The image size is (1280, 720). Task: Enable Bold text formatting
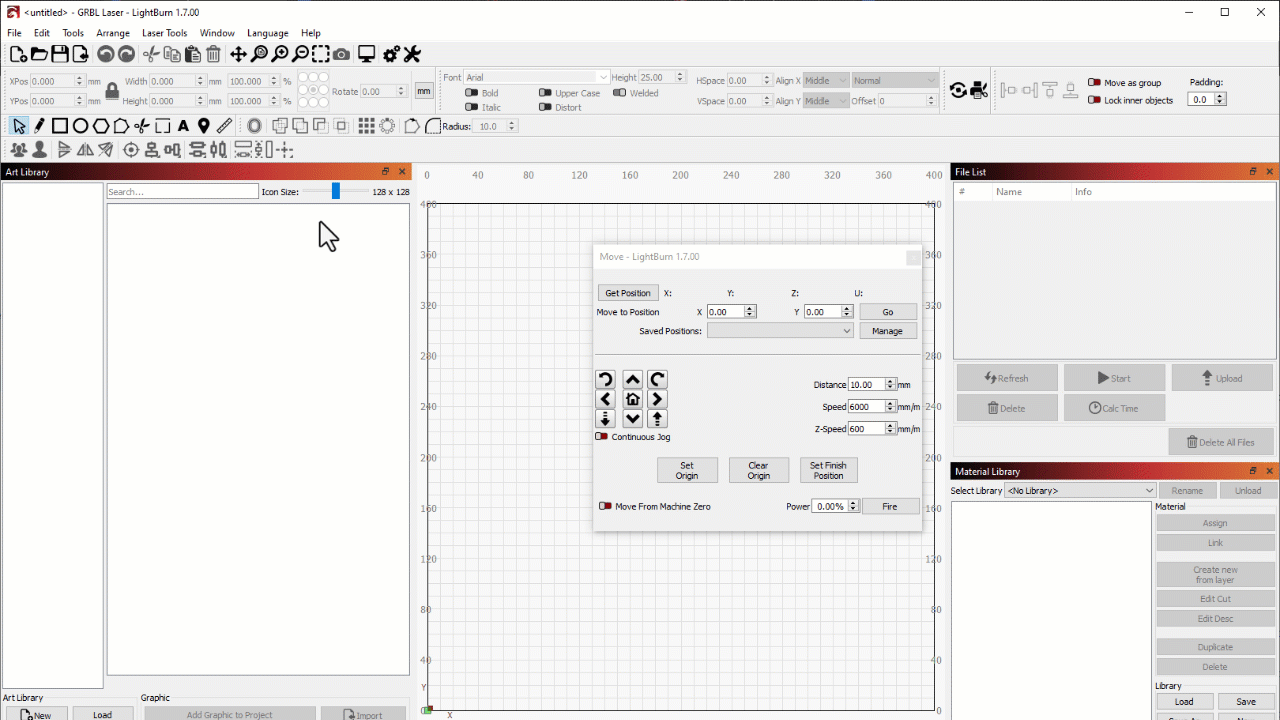click(471, 92)
